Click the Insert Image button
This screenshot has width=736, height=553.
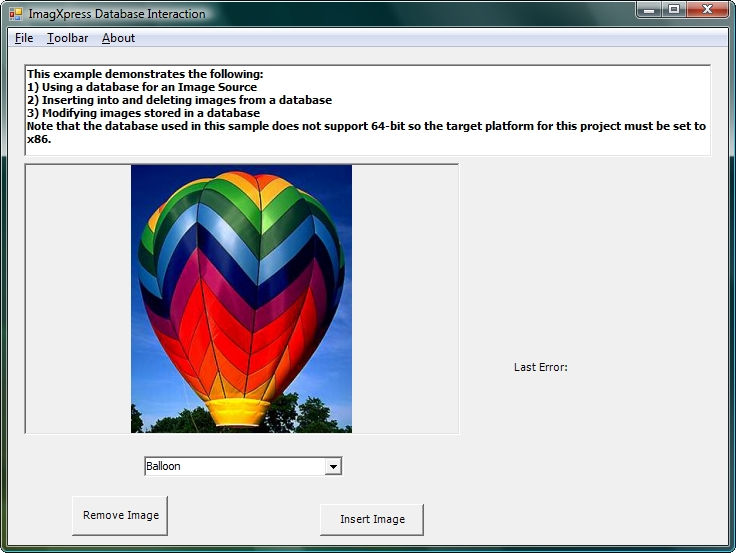coord(372,519)
